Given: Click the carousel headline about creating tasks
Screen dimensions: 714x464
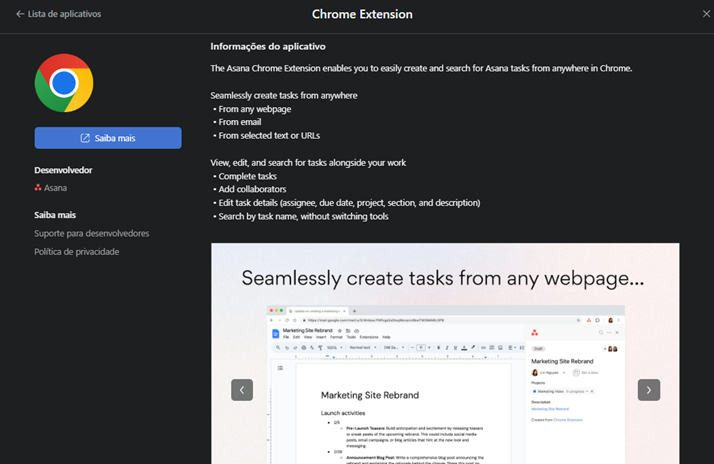Looking at the screenshot, I should (442, 276).
